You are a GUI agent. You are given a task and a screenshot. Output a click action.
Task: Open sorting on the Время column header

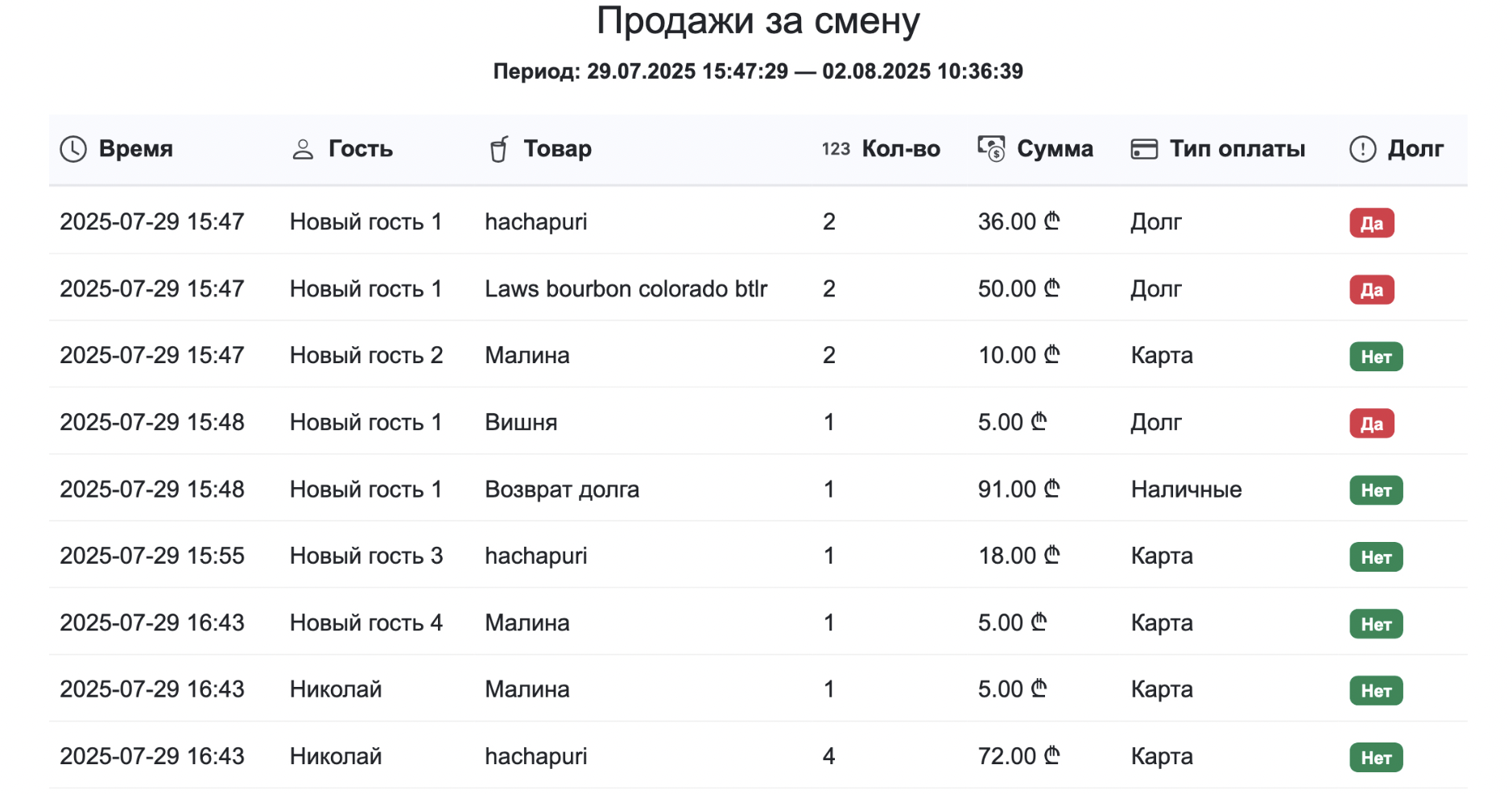135,148
